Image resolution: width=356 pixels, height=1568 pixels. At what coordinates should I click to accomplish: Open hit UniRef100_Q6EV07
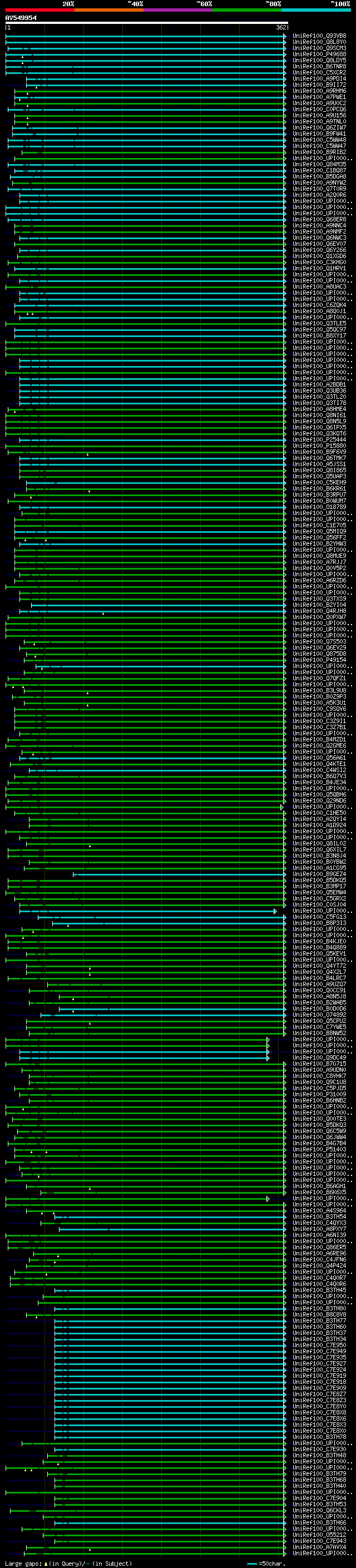pos(319,244)
